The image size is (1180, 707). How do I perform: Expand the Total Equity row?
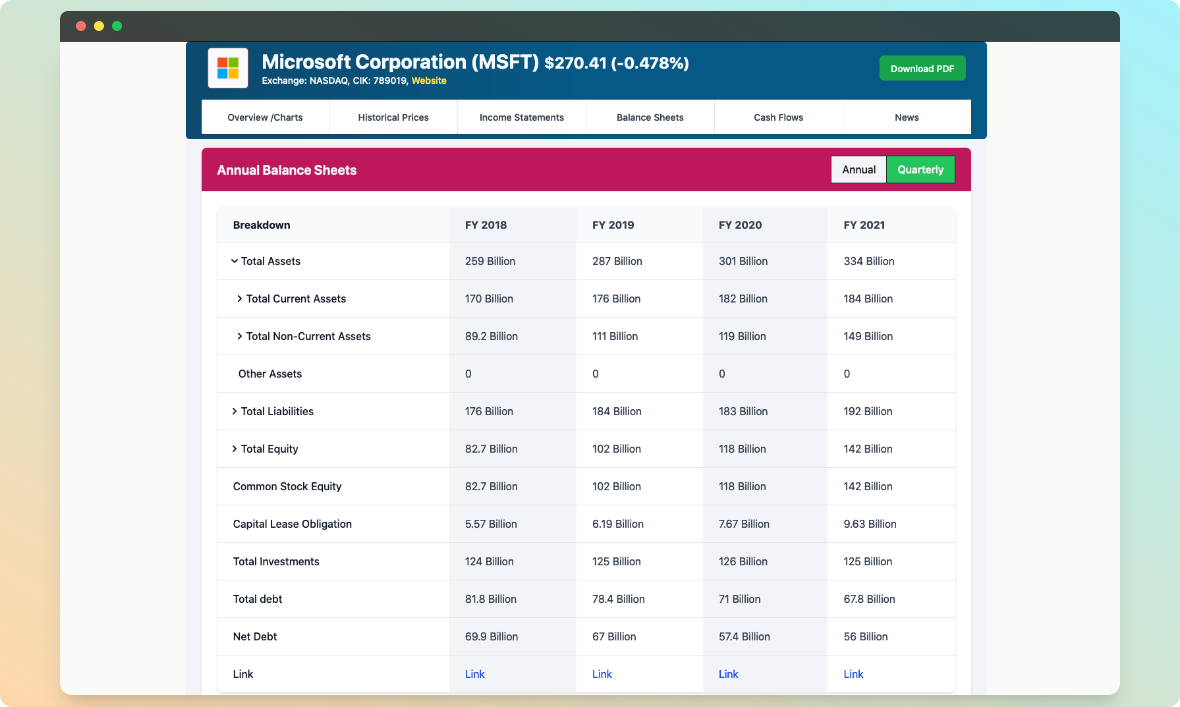234,449
